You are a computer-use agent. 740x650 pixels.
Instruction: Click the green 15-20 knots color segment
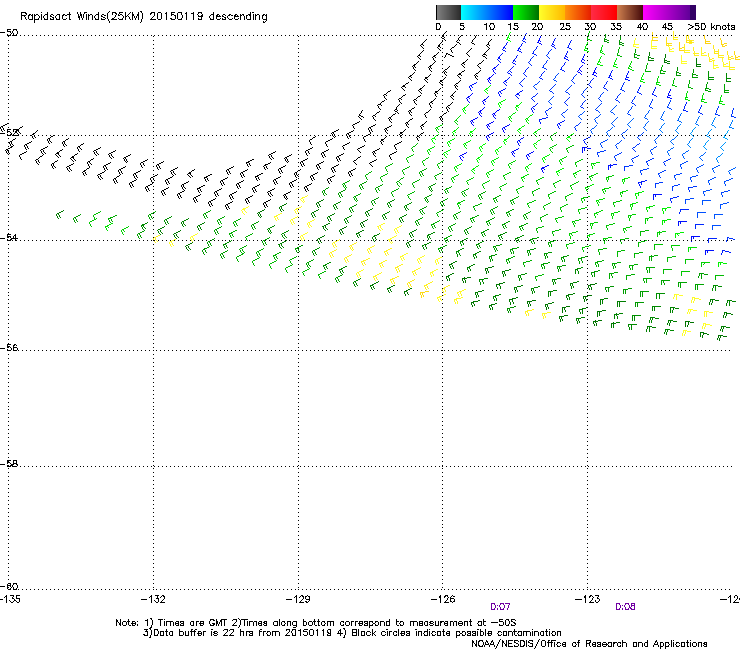[x=526, y=12]
